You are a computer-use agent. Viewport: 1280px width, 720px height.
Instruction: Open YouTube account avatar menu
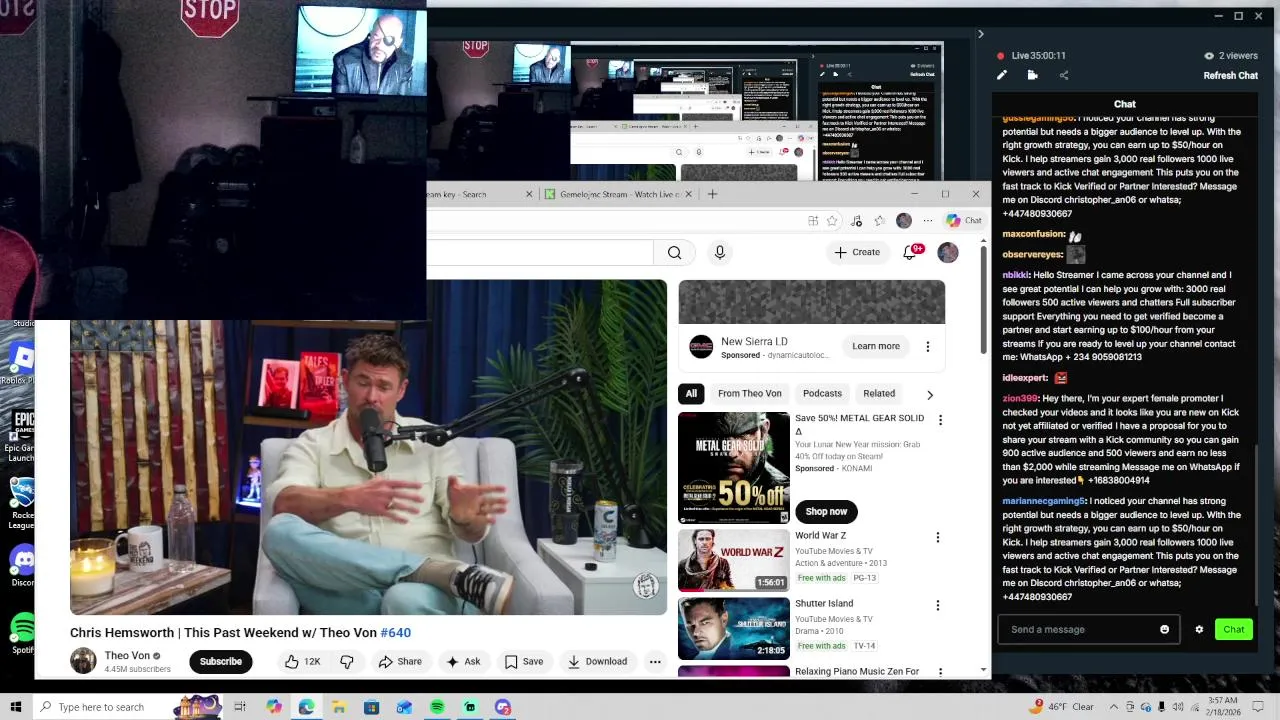point(948,252)
